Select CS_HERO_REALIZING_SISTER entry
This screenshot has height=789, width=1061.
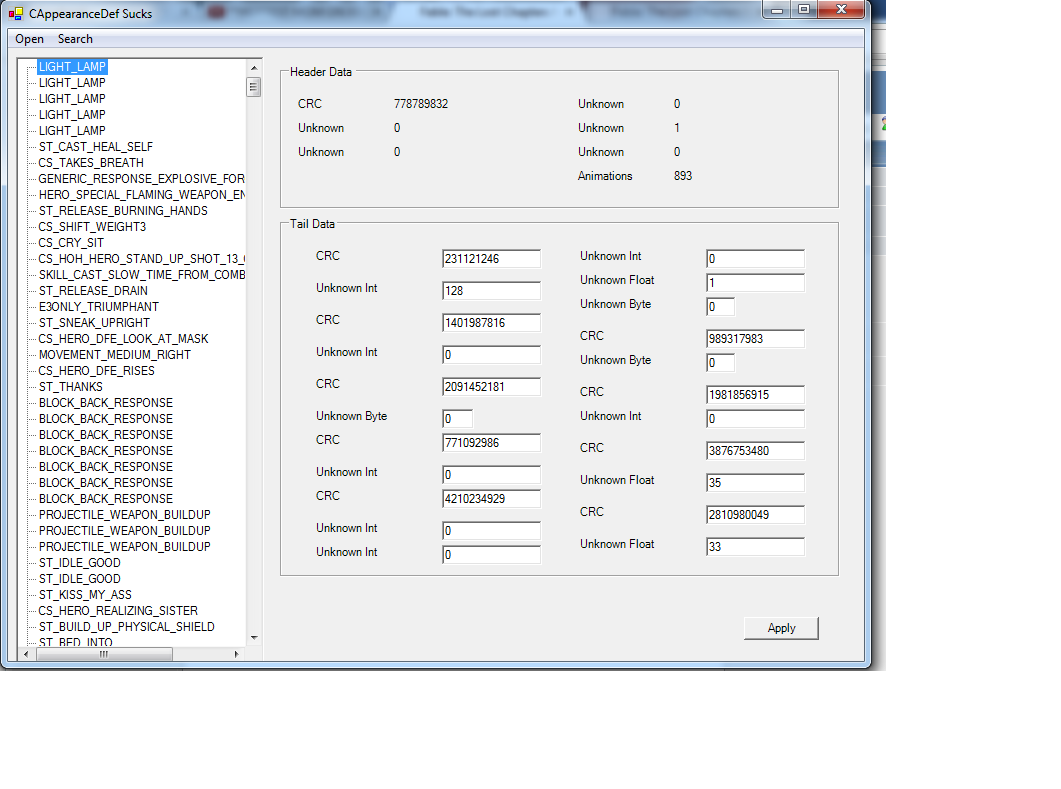coord(118,611)
